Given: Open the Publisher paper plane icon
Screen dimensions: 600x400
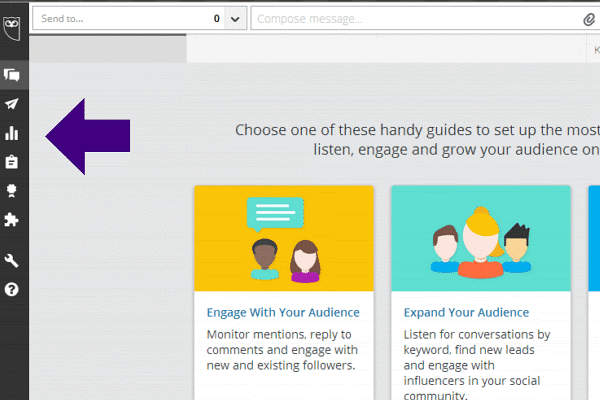Looking at the screenshot, I should (11, 104).
